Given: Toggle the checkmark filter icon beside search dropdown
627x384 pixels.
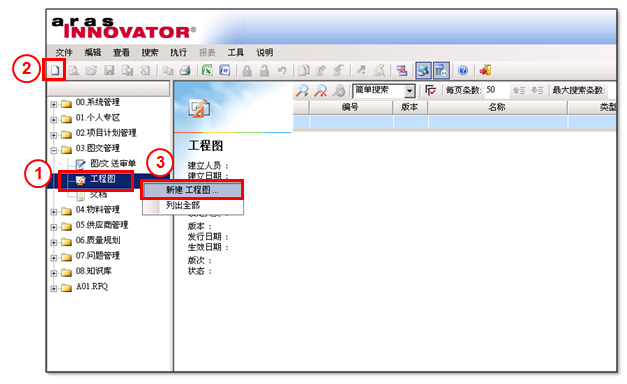Looking at the screenshot, I should point(430,91).
